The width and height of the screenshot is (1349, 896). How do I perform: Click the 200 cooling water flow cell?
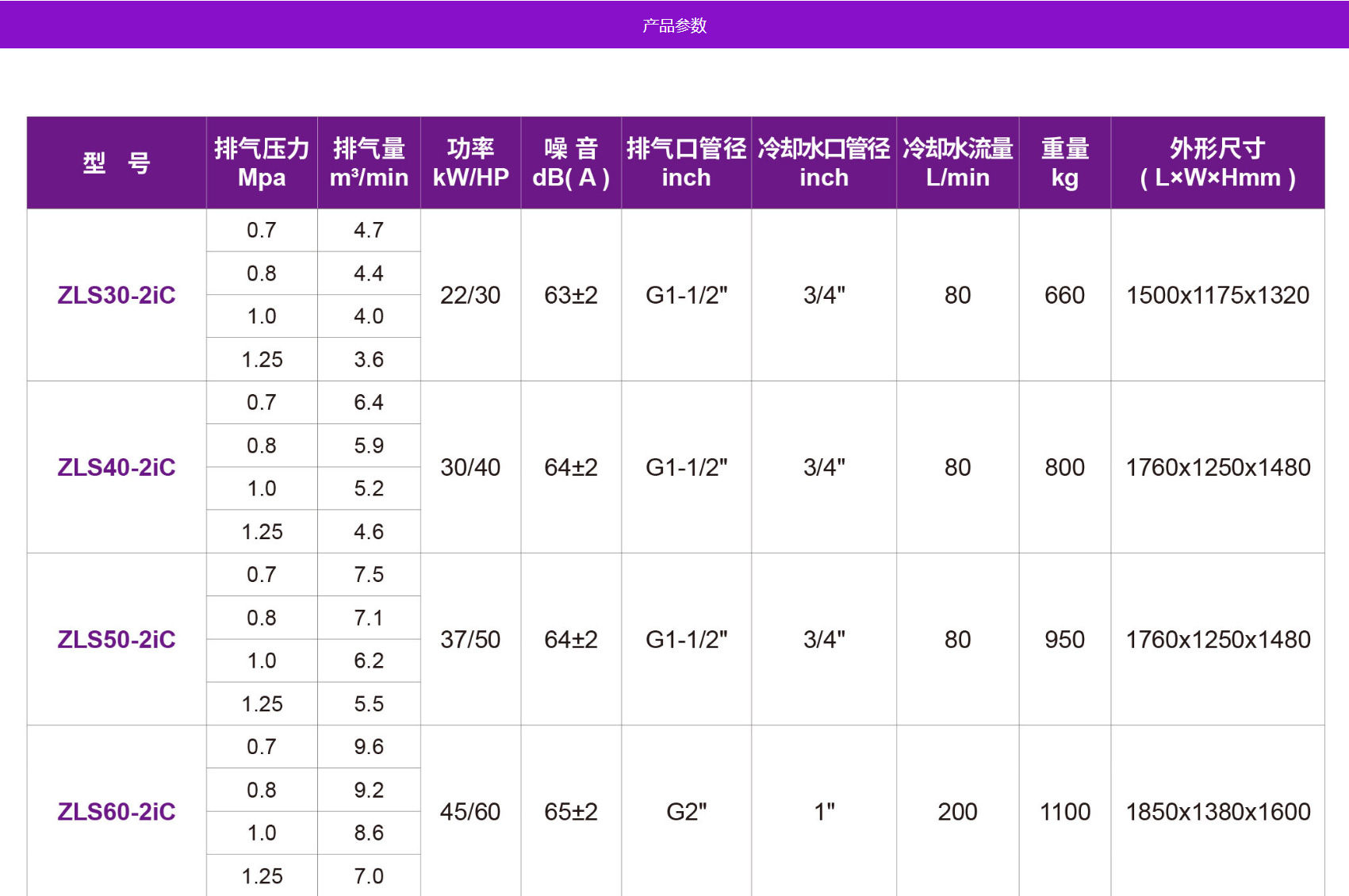pos(957,811)
